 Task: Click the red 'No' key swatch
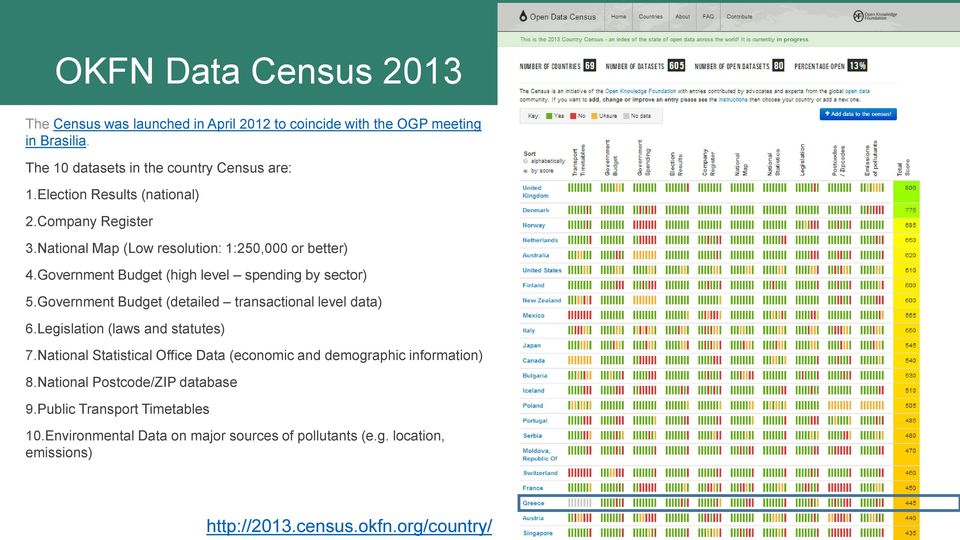[573, 116]
